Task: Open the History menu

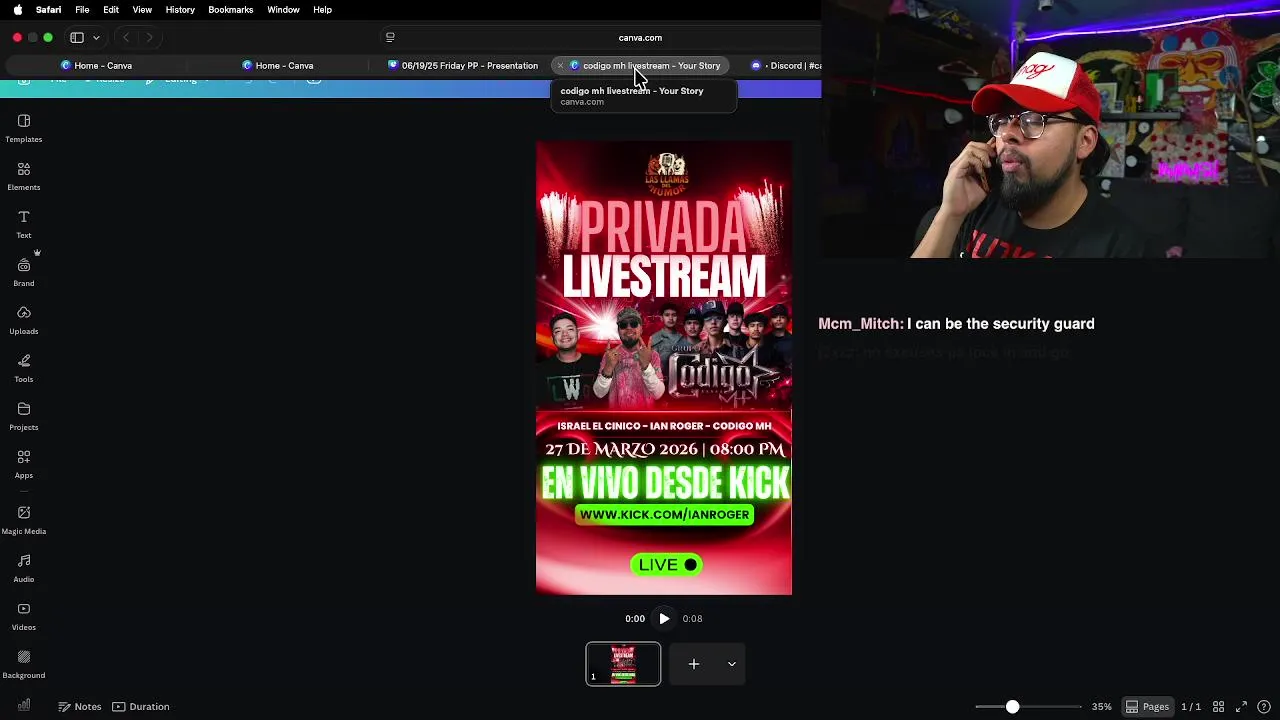Action: tap(180, 10)
